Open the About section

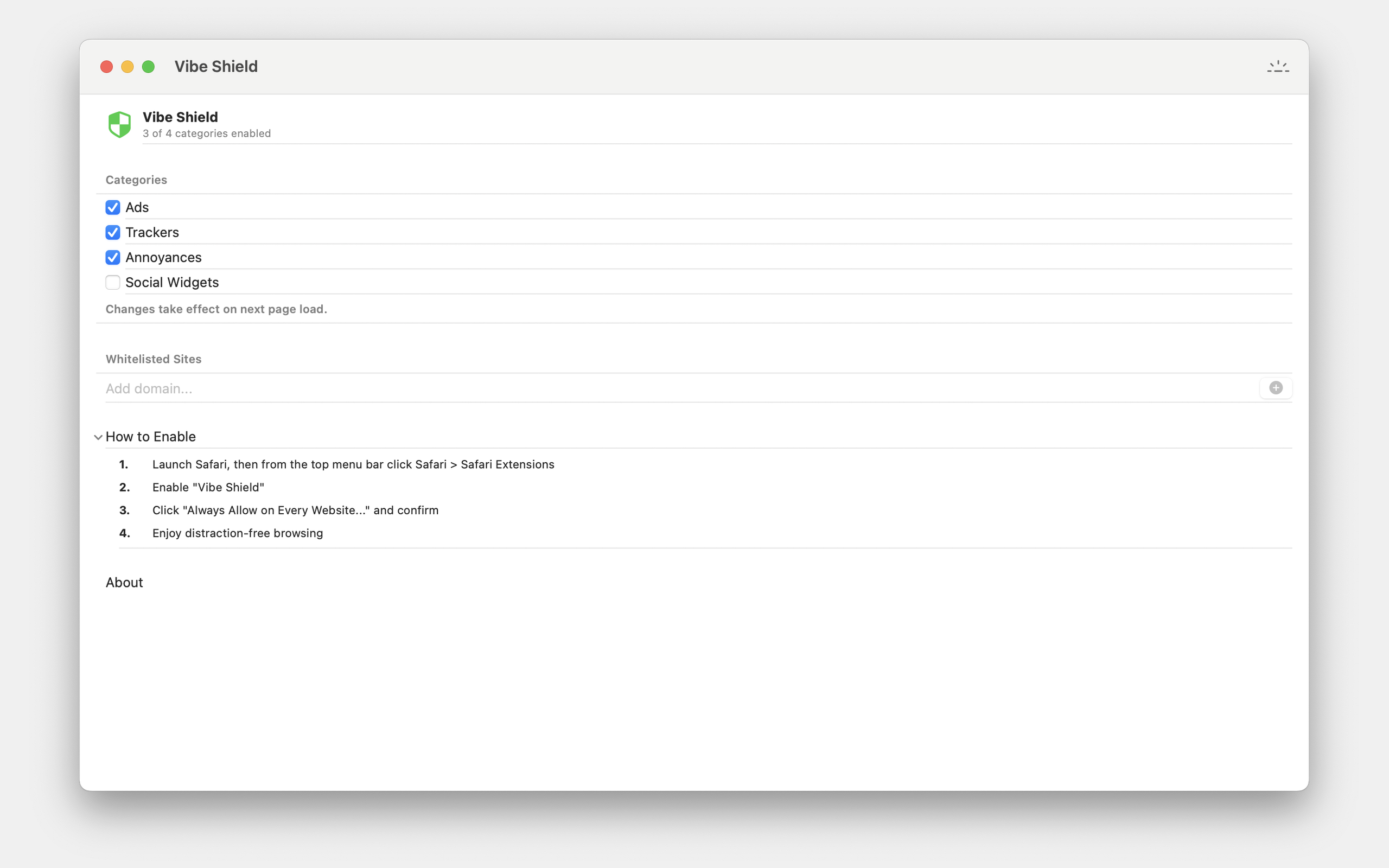[124, 582]
